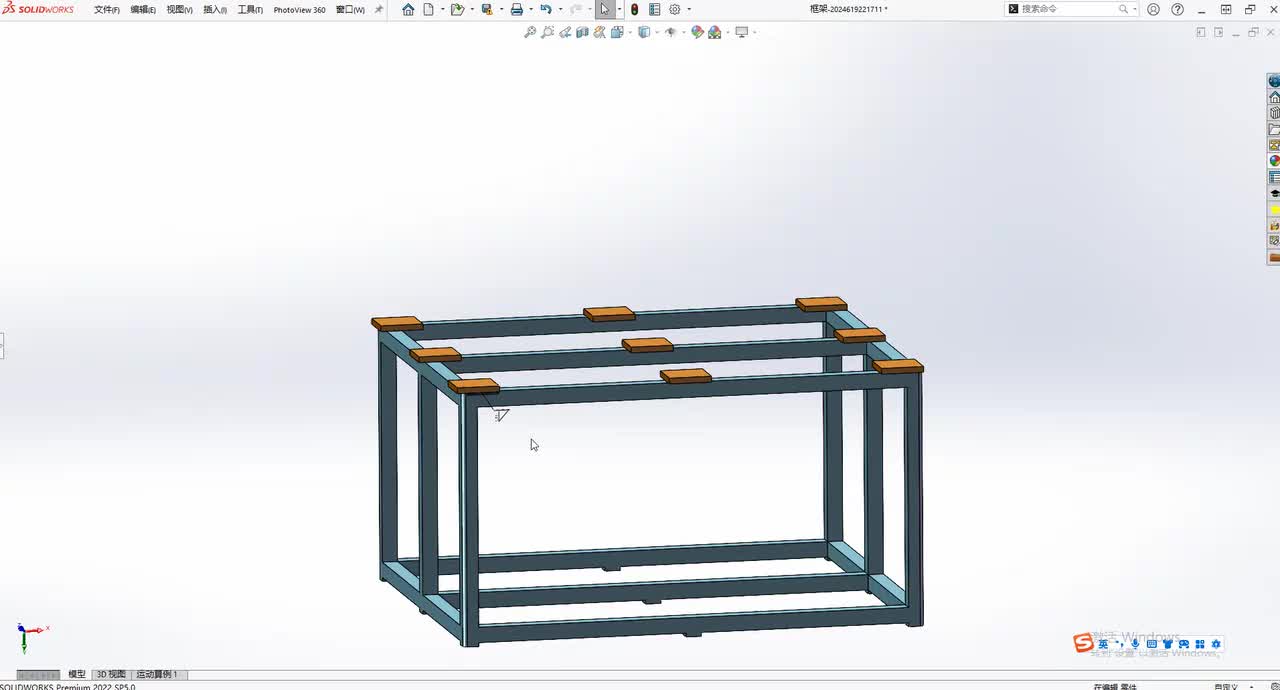Click the collapse left panel viewport button
Image resolution: width=1280 pixels, height=690 pixels.
pyautogui.click(x=1201, y=32)
